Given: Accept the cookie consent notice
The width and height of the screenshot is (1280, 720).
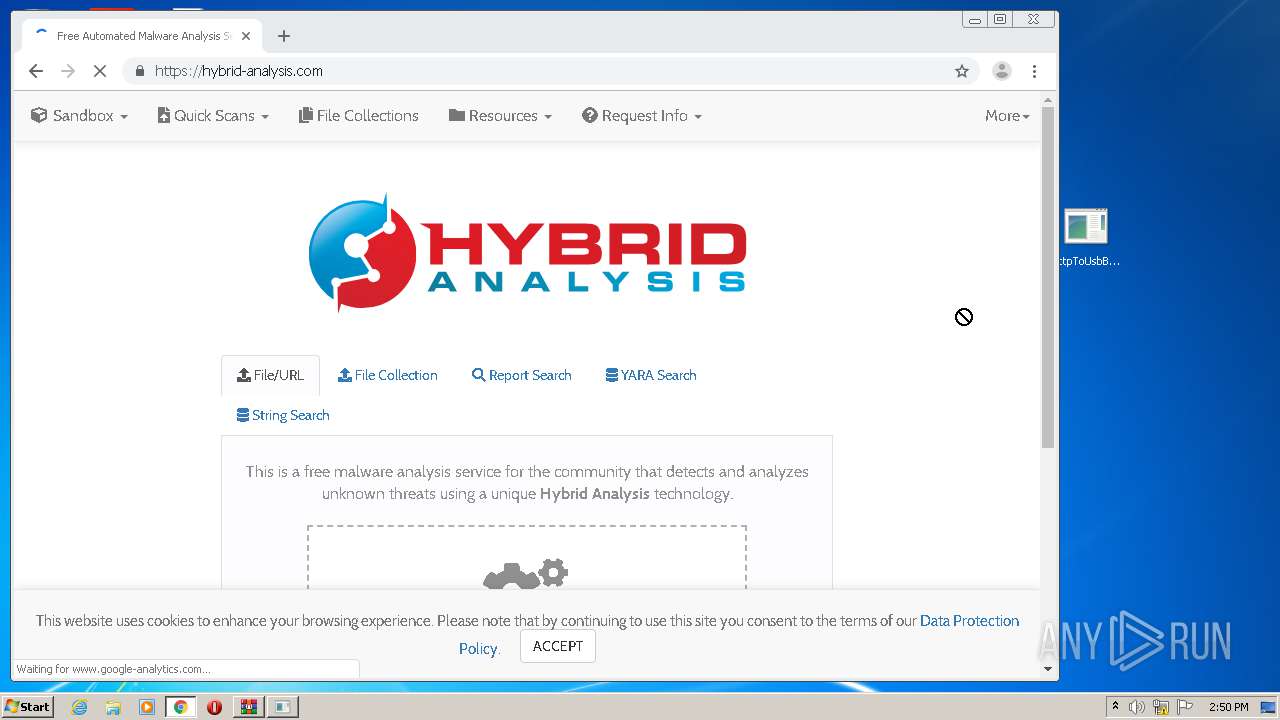Looking at the screenshot, I should click(x=558, y=646).
